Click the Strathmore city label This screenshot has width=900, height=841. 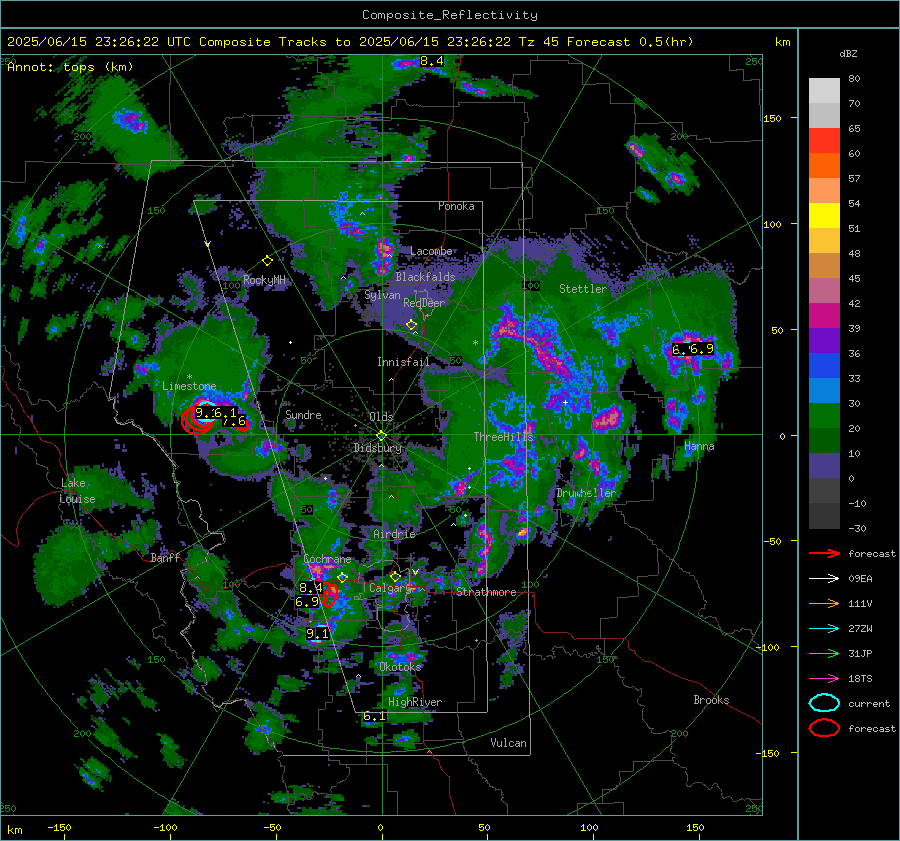[486, 592]
